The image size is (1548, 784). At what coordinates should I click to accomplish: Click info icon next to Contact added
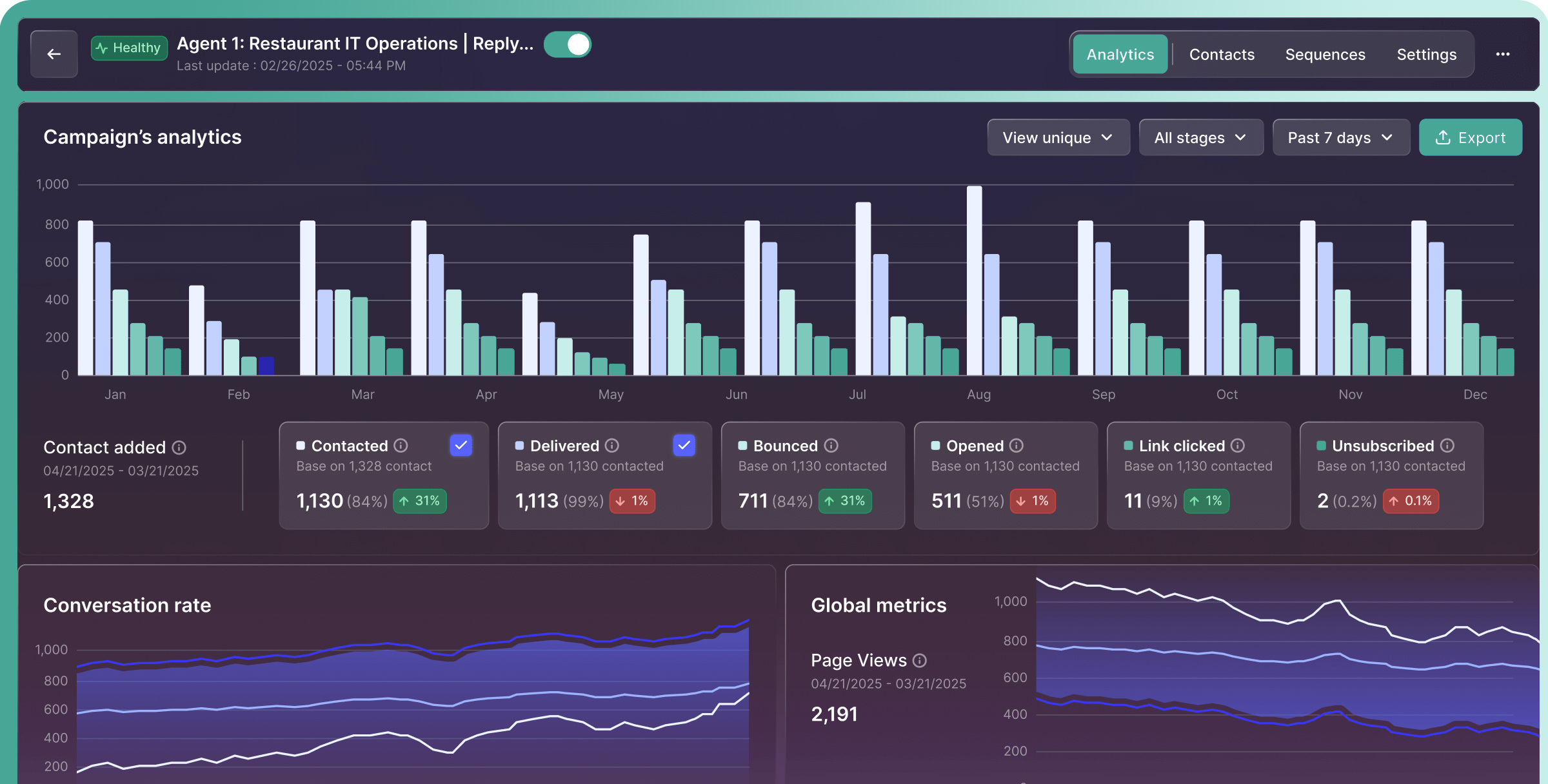pyautogui.click(x=179, y=447)
